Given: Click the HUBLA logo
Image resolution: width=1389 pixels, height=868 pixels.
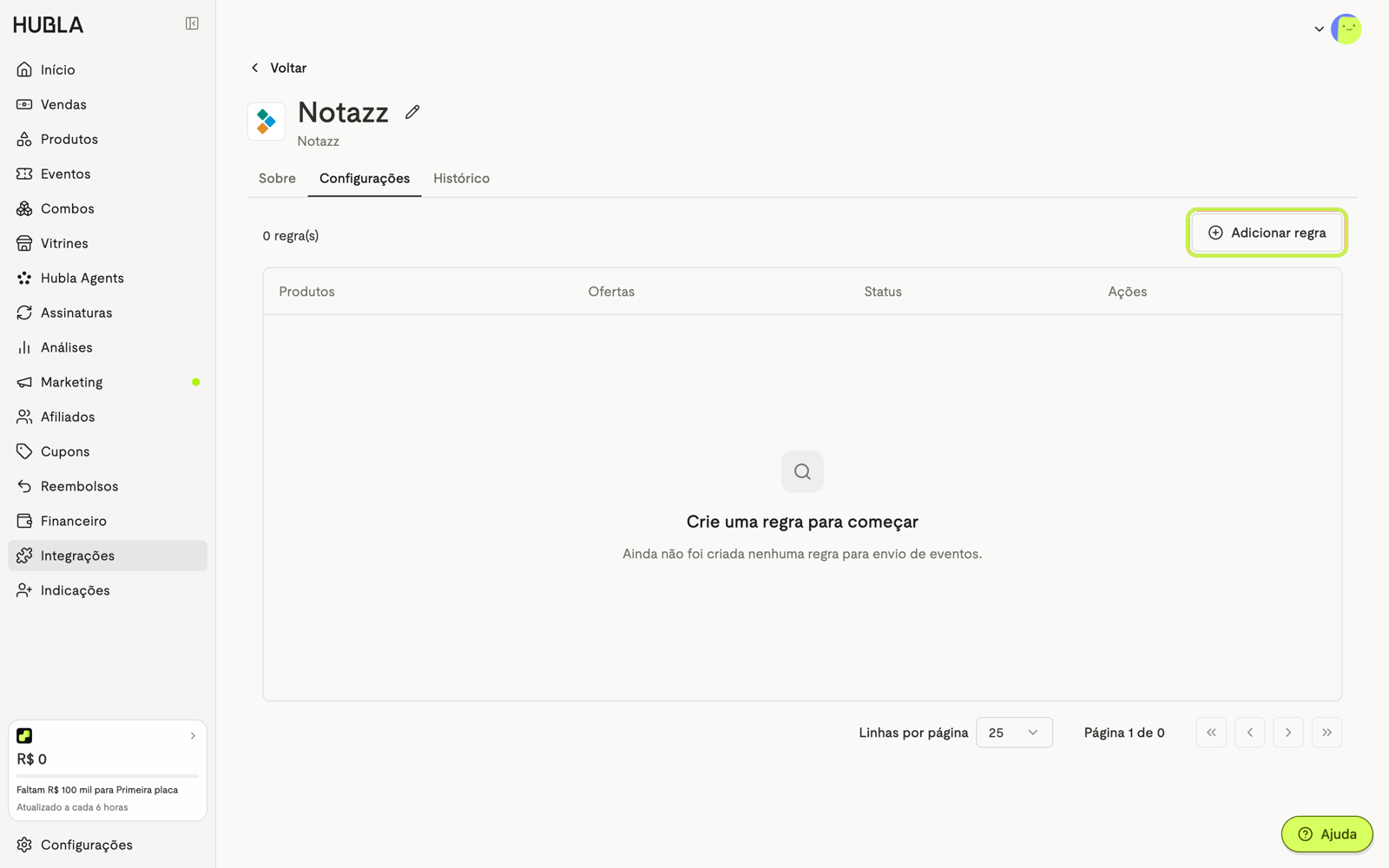Looking at the screenshot, I should [x=49, y=25].
